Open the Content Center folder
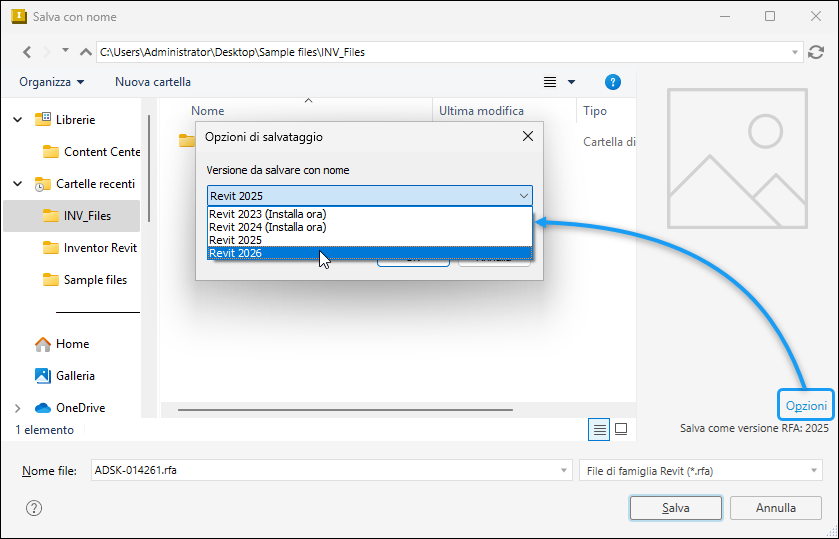This screenshot has height=539, width=839. pyautogui.click(x=91, y=152)
